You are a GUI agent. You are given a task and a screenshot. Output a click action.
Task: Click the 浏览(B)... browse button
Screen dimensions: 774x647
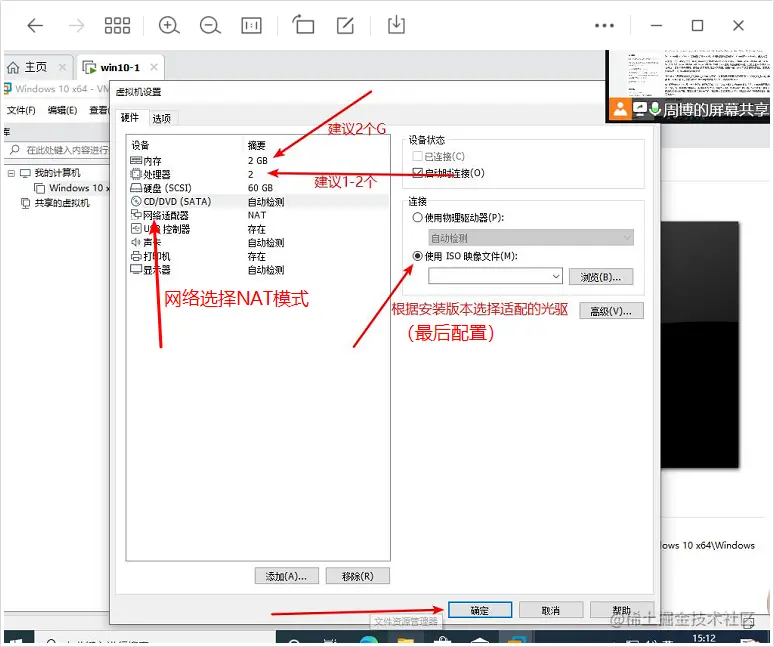click(601, 277)
